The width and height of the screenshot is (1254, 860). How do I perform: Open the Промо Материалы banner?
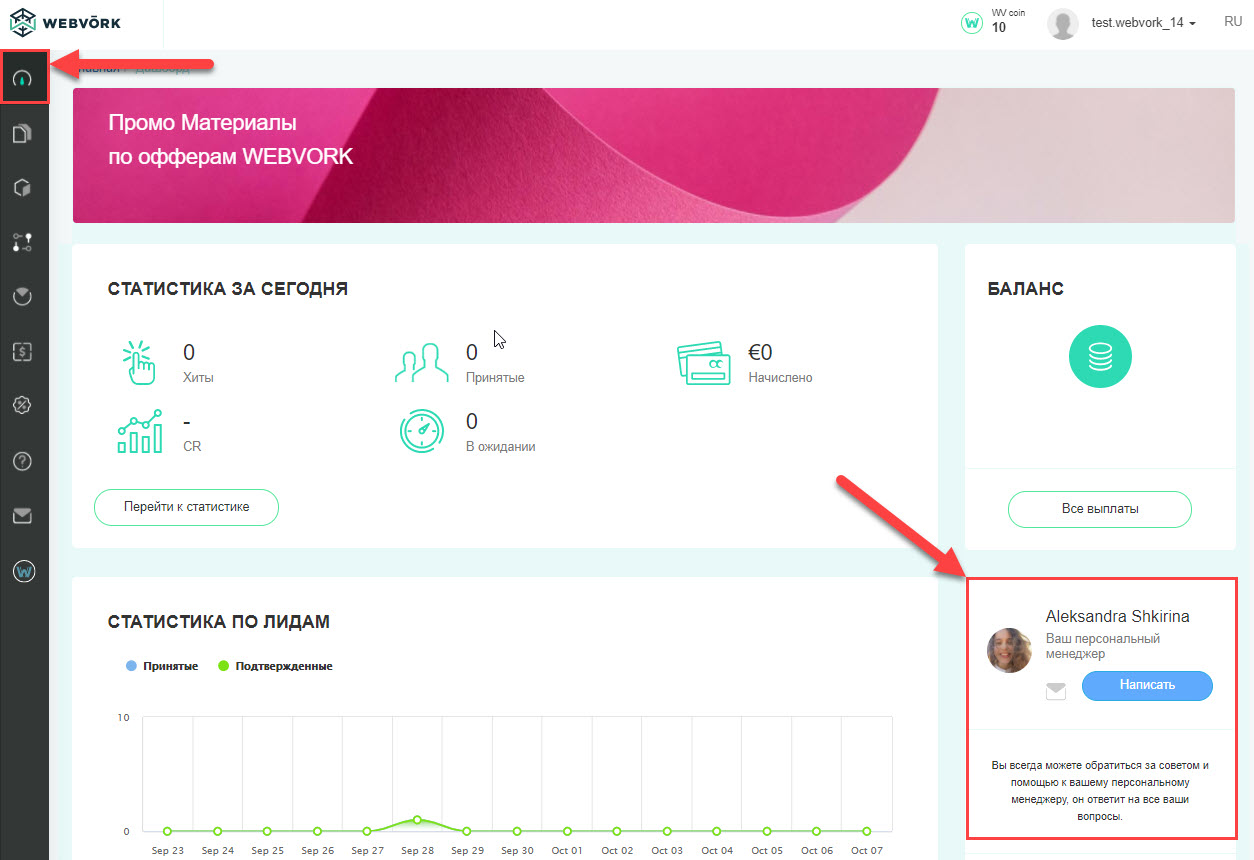point(653,155)
